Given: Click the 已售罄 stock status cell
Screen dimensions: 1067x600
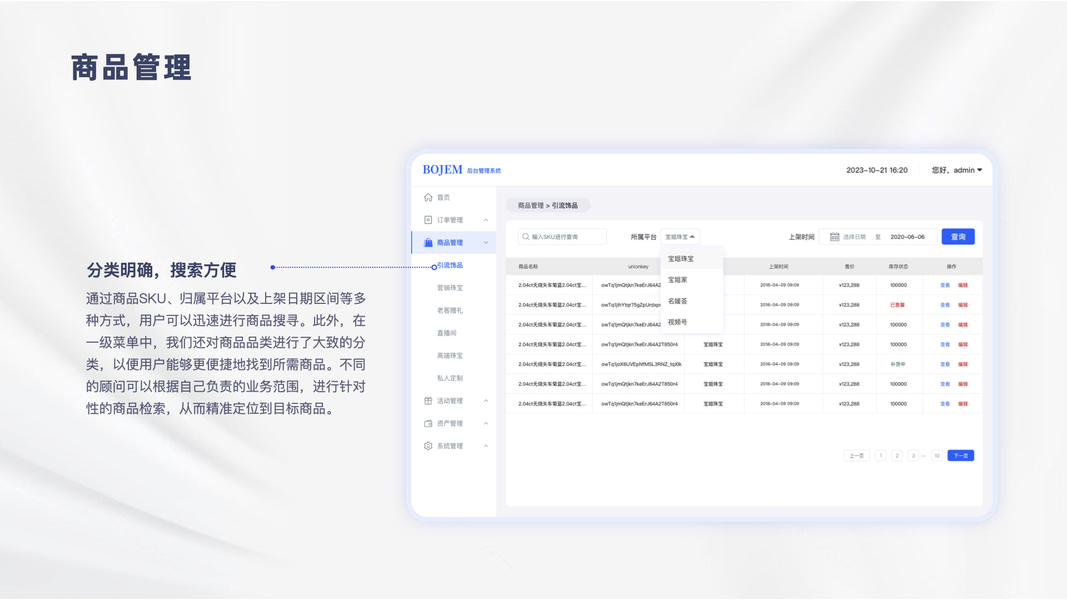Looking at the screenshot, I should pyautogui.click(x=898, y=305).
